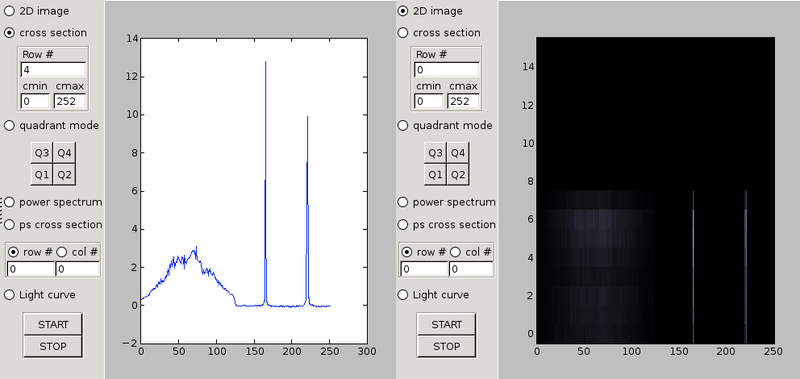Choose ps cross section in right panel
800x379 pixels.
pos(403,224)
